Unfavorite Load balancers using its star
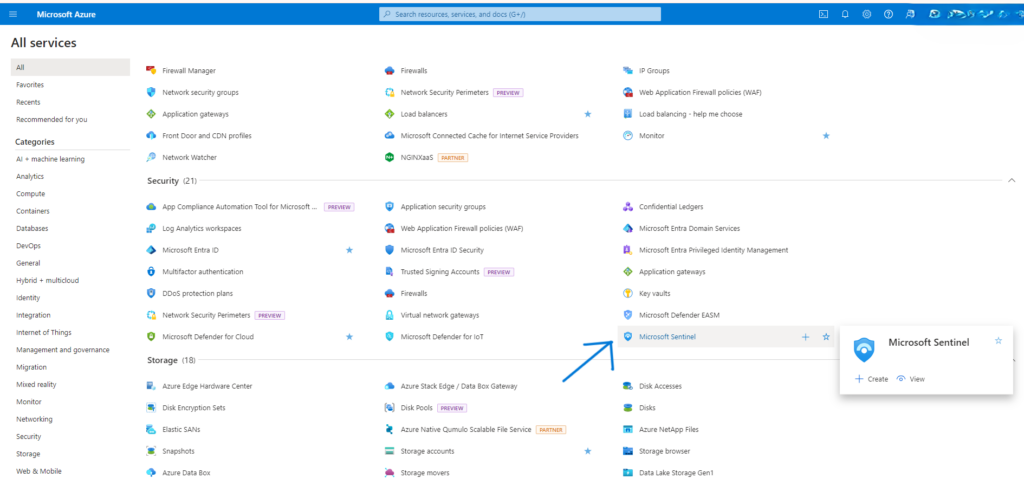This screenshot has height=485, width=1024. pyautogui.click(x=588, y=114)
